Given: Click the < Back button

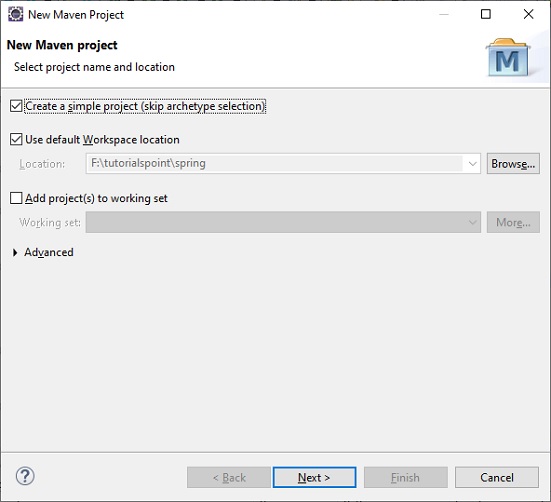Looking at the screenshot, I should point(229,477).
